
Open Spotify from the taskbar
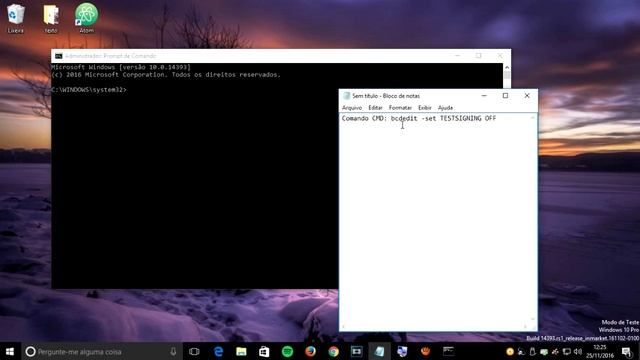(287, 351)
